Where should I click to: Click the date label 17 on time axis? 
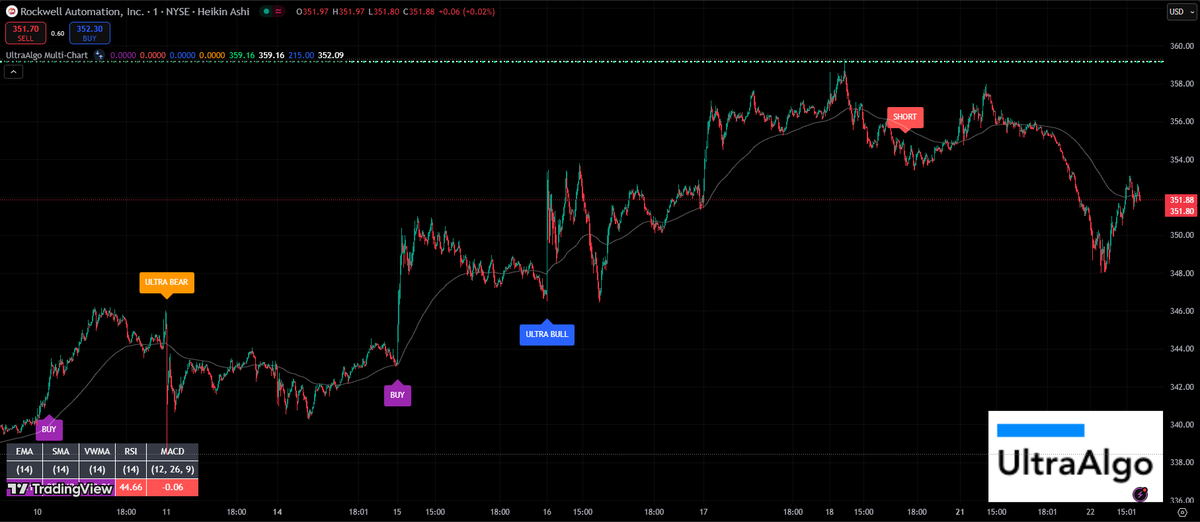pos(703,511)
